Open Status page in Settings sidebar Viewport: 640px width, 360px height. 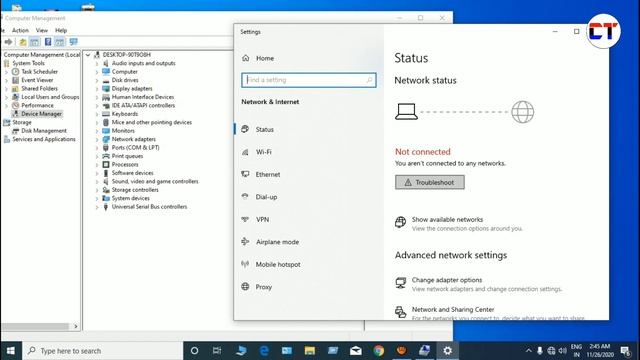click(x=264, y=129)
